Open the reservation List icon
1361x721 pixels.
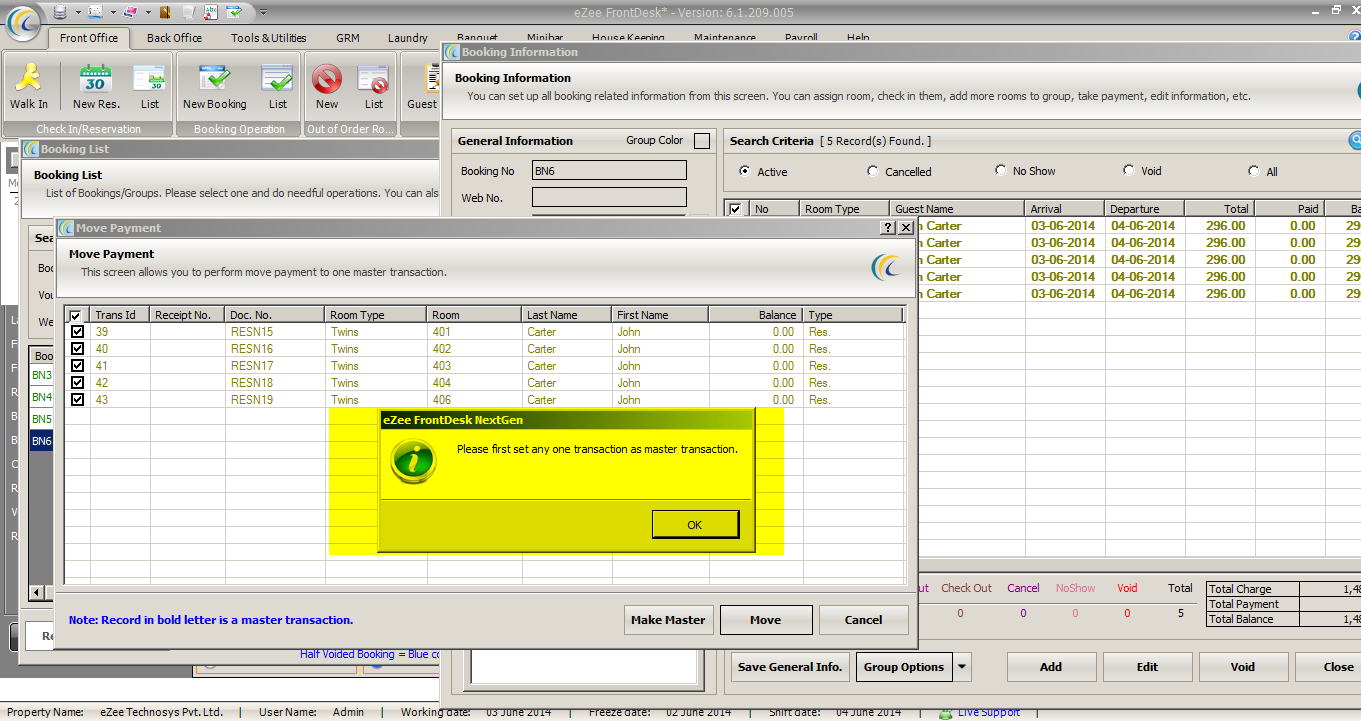coord(149,78)
